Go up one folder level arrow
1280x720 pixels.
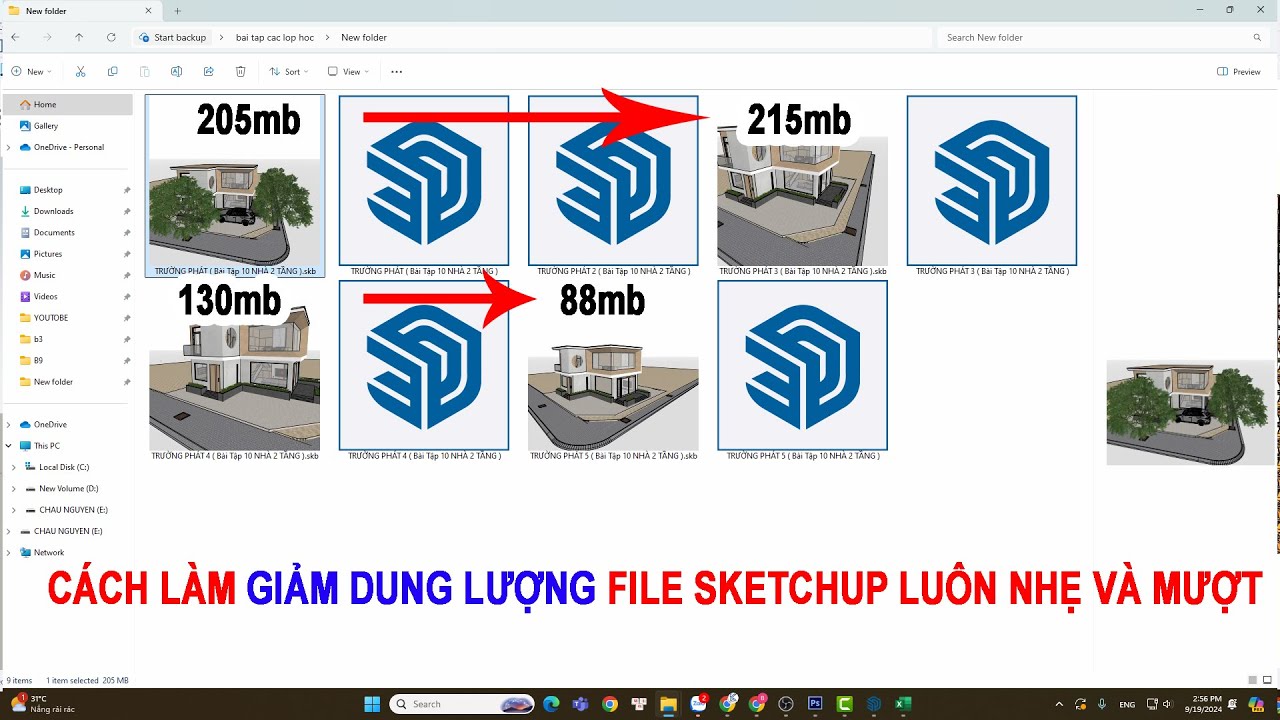pos(79,37)
